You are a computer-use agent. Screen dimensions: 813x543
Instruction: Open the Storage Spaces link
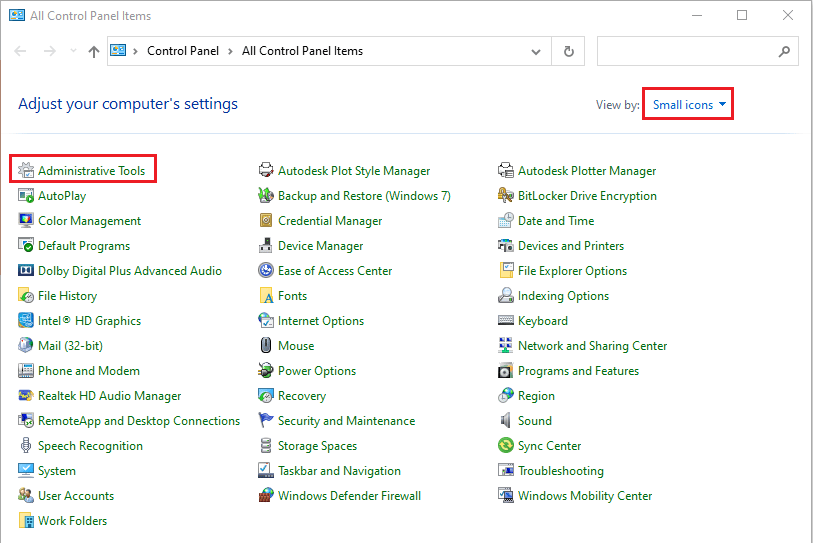point(317,446)
